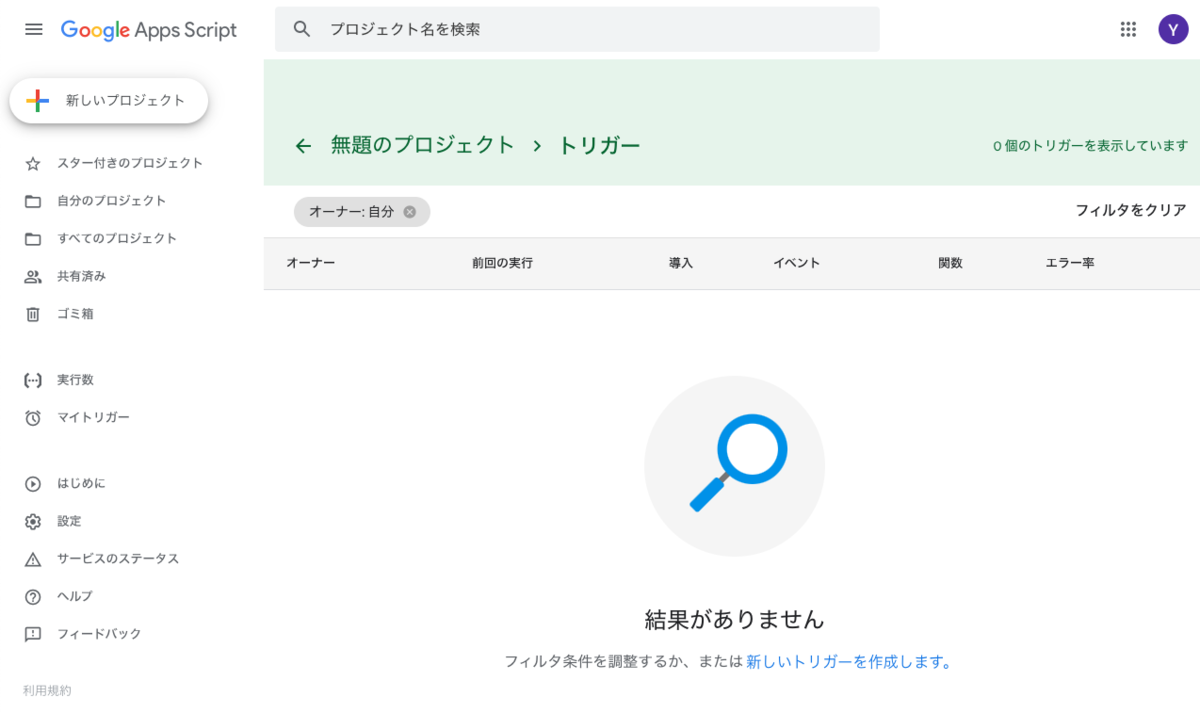Viewport: 1200px width, 713px height.
Task: Open the Feedback panel icon
Action: click(31, 633)
